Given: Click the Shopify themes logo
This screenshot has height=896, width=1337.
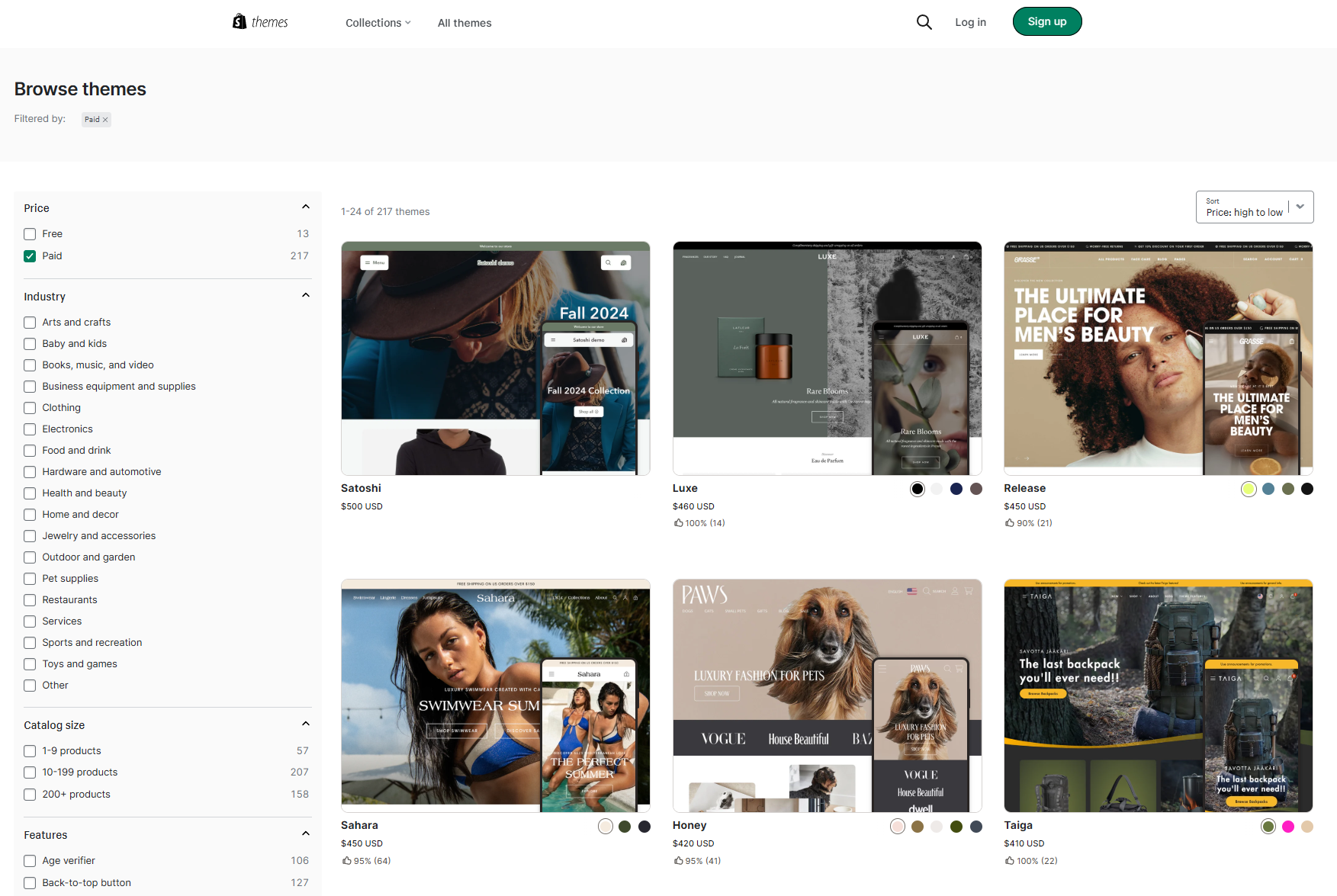Looking at the screenshot, I should pos(260,22).
